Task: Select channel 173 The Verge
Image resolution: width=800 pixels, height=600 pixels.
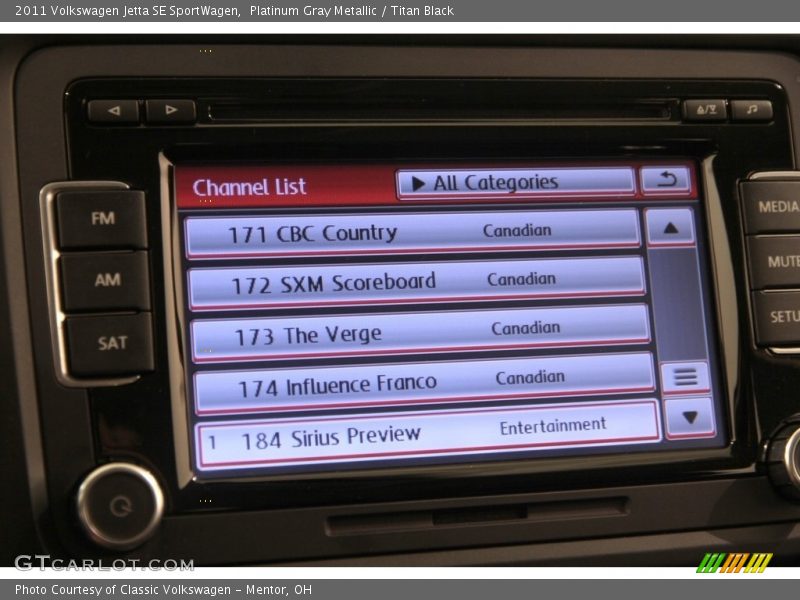Action: (x=420, y=333)
